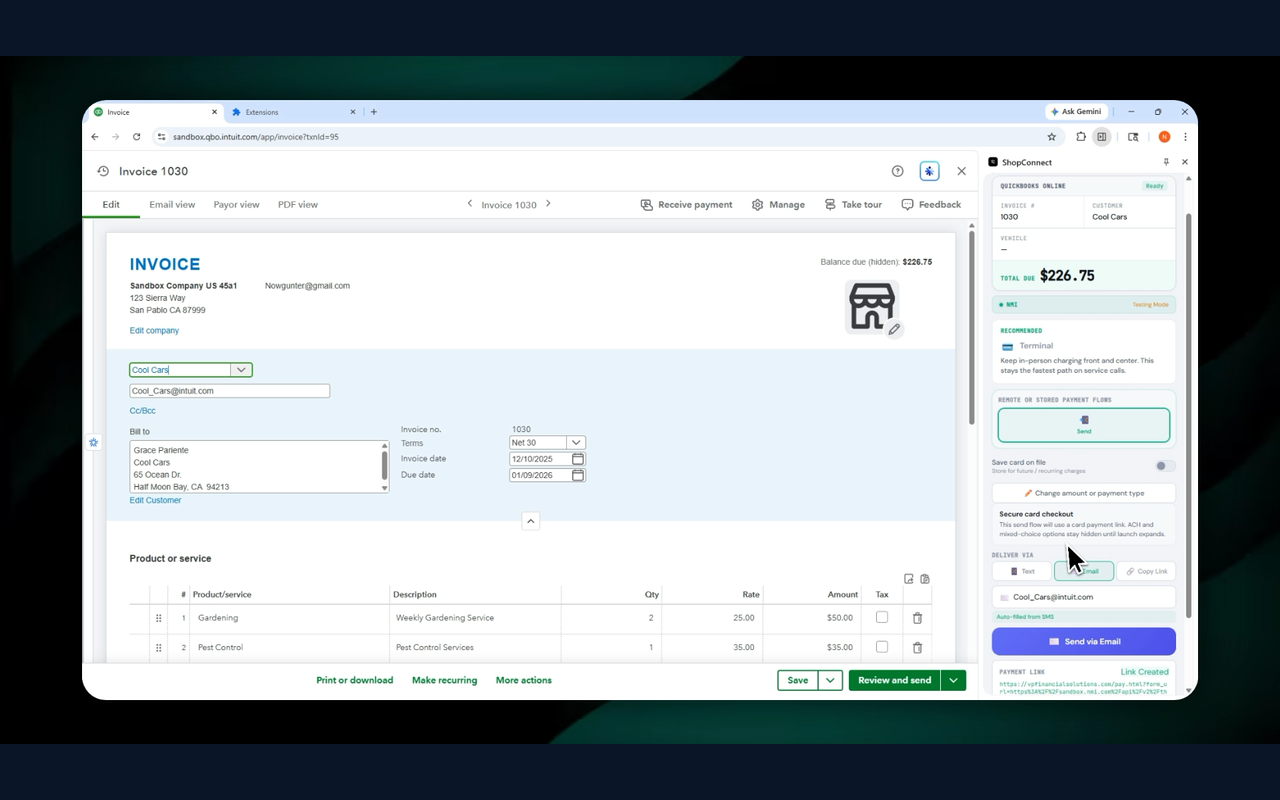Screen dimensions: 1280x800
Task: Expand the Cool Cars customer dropdown
Action: [241, 370]
